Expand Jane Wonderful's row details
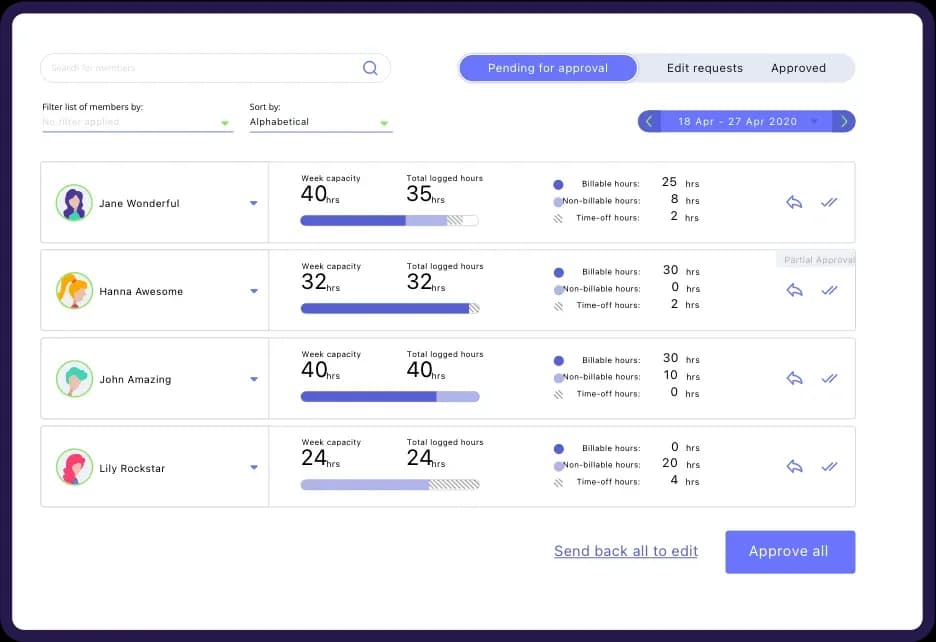 (254, 203)
